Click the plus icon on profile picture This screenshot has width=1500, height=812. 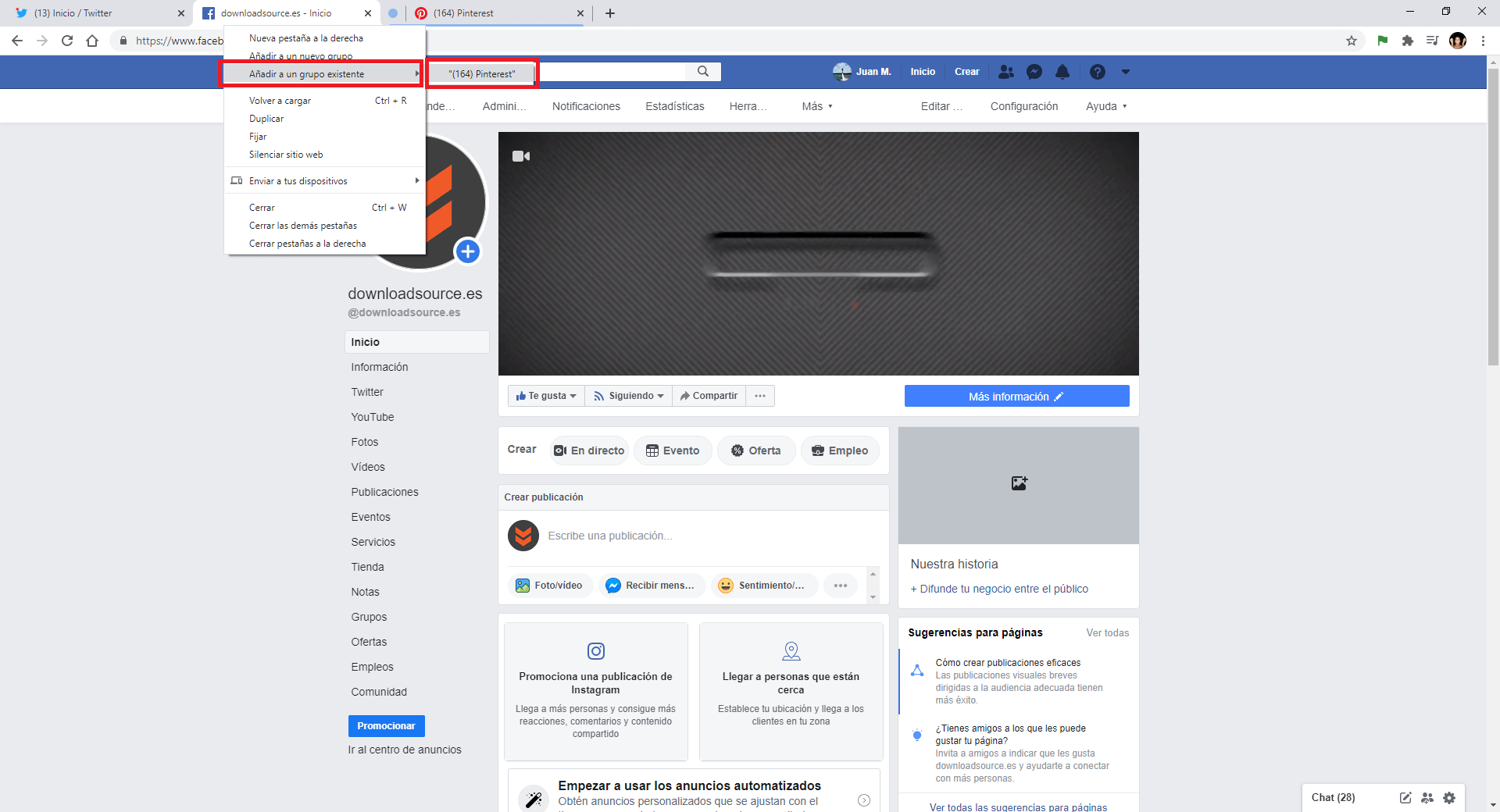tap(467, 251)
